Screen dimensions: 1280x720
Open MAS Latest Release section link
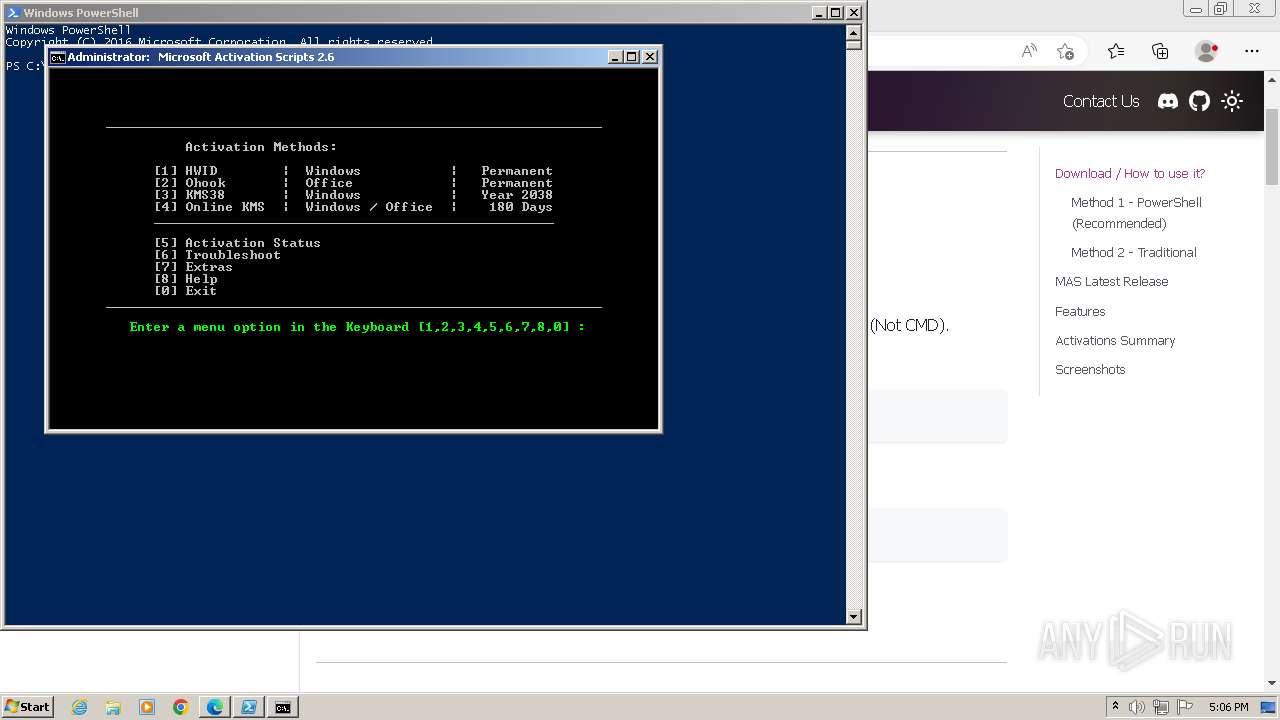[1111, 281]
